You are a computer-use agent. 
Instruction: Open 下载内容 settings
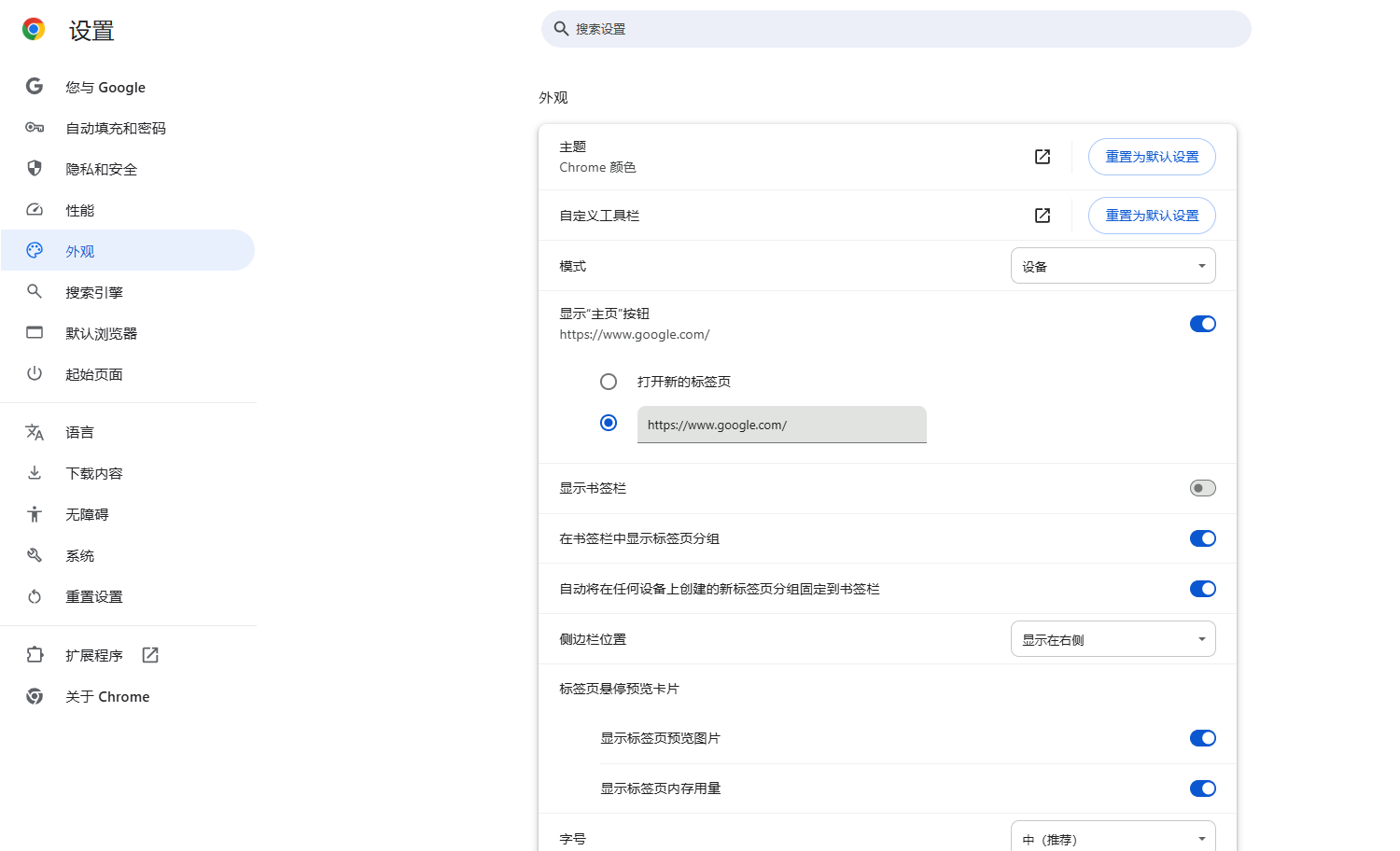(x=127, y=473)
